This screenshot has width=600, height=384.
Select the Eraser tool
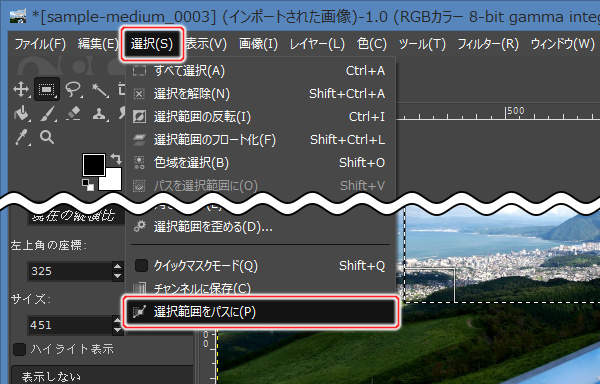[x=73, y=114]
